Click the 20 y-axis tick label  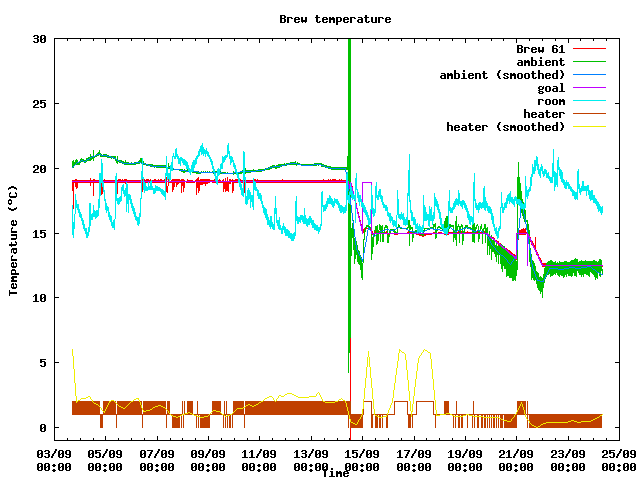tap(40, 169)
